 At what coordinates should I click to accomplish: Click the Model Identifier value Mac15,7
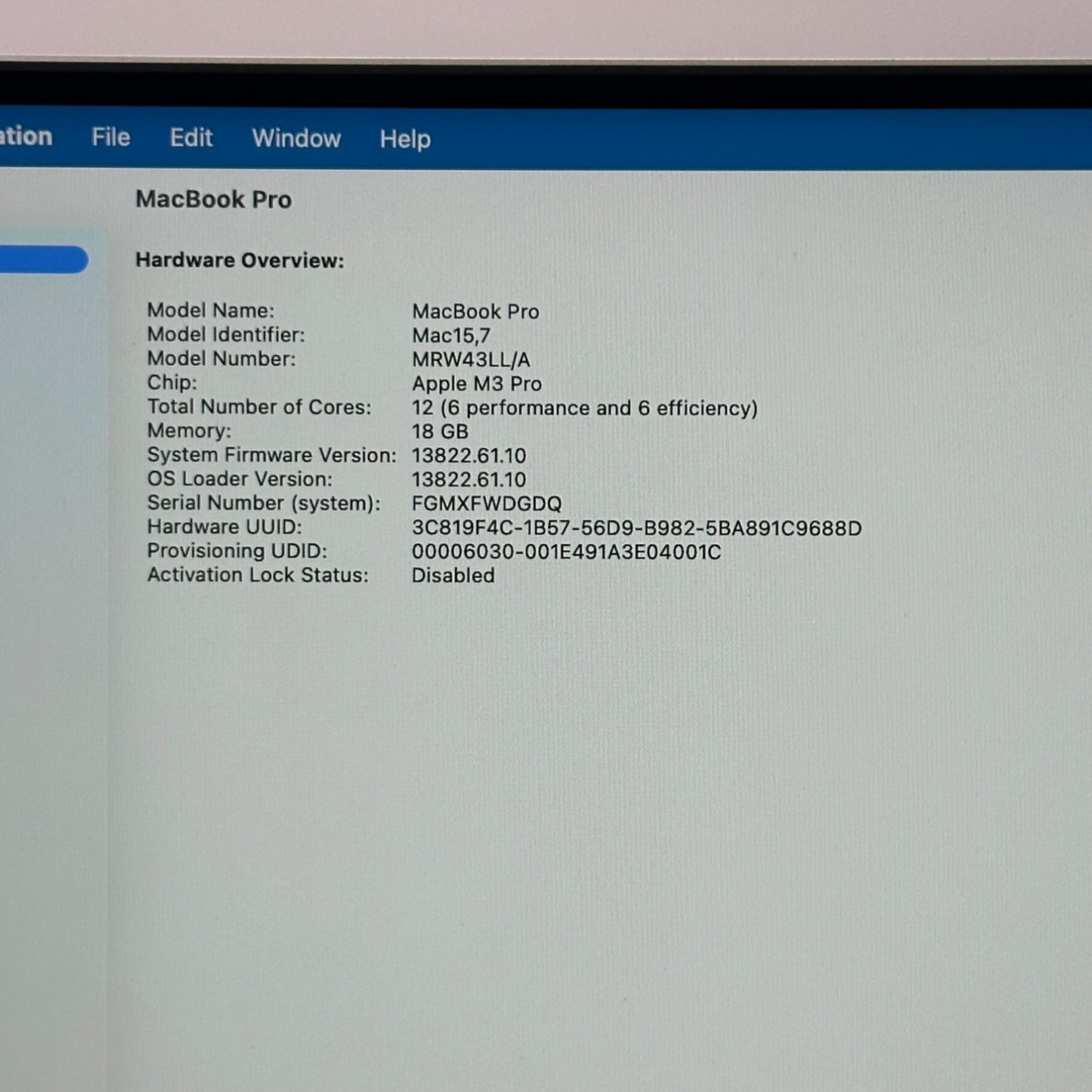click(451, 336)
